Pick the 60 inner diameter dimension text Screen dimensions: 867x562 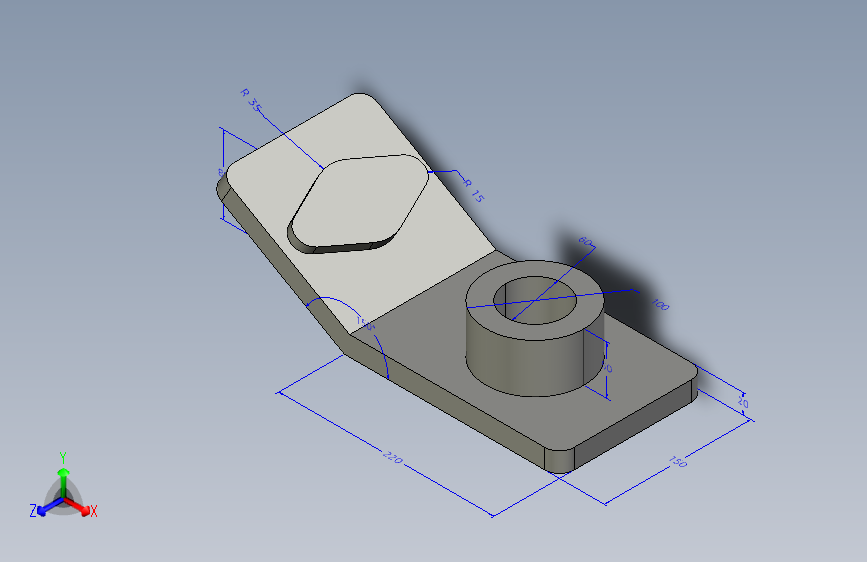point(586,241)
